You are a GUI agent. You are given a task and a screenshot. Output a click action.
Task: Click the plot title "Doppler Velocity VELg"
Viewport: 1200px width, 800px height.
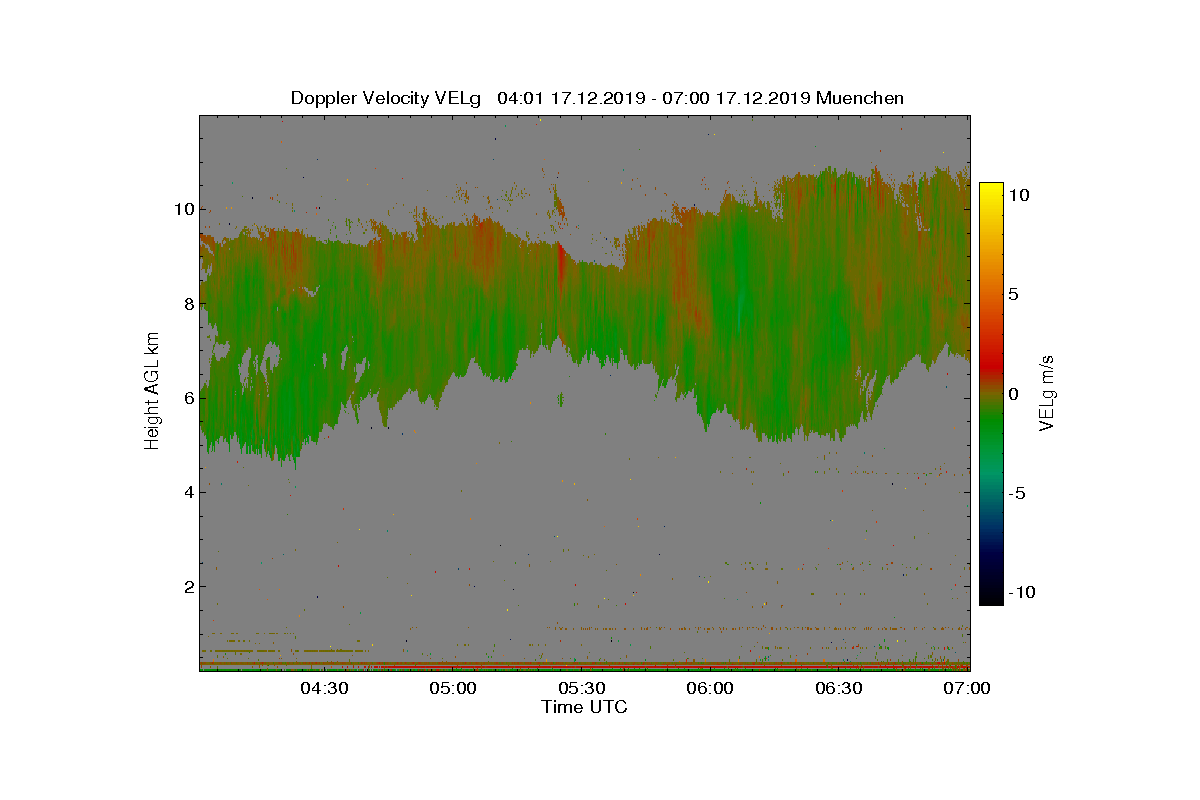click(x=386, y=98)
